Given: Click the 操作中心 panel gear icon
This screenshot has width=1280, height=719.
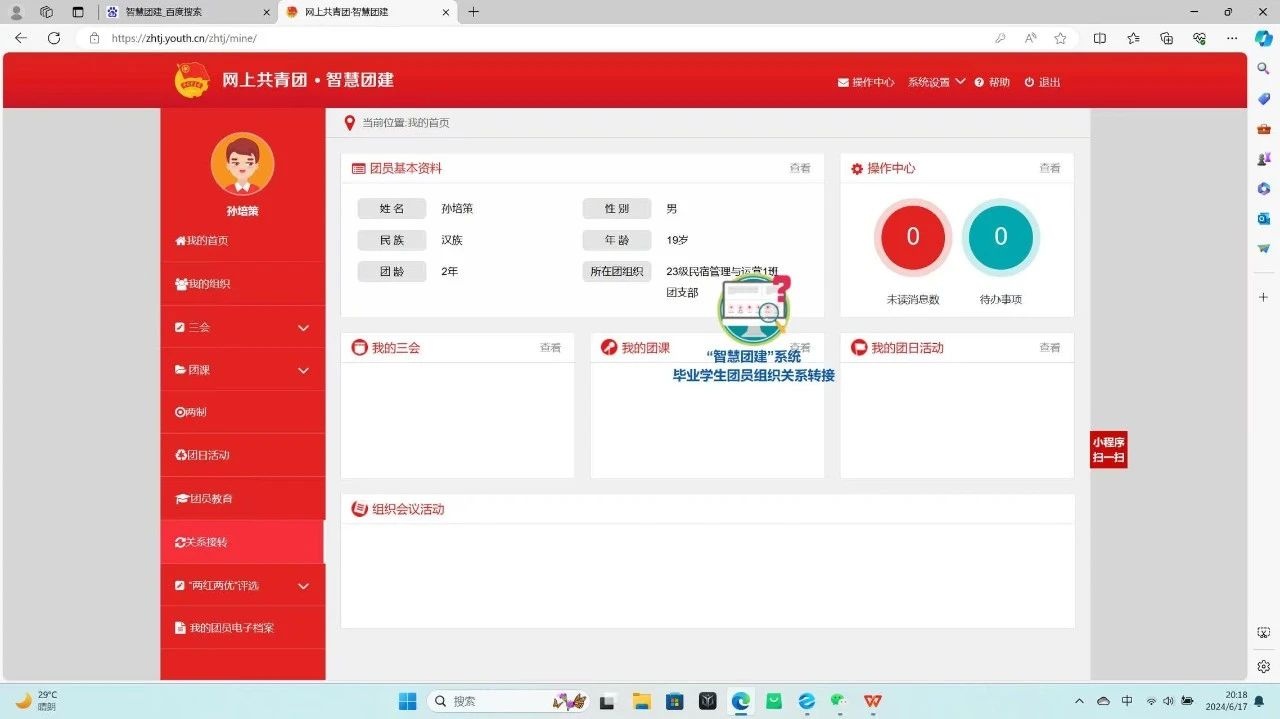Looking at the screenshot, I should tap(857, 169).
